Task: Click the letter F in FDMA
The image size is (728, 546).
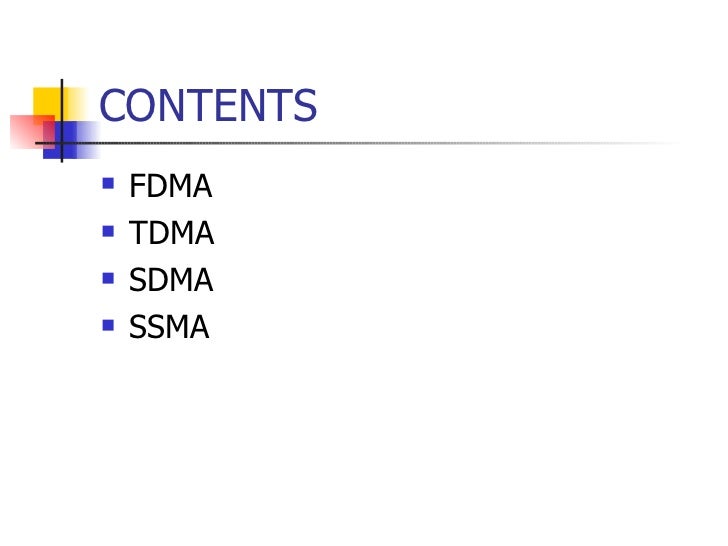Action: (x=137, y=186)
